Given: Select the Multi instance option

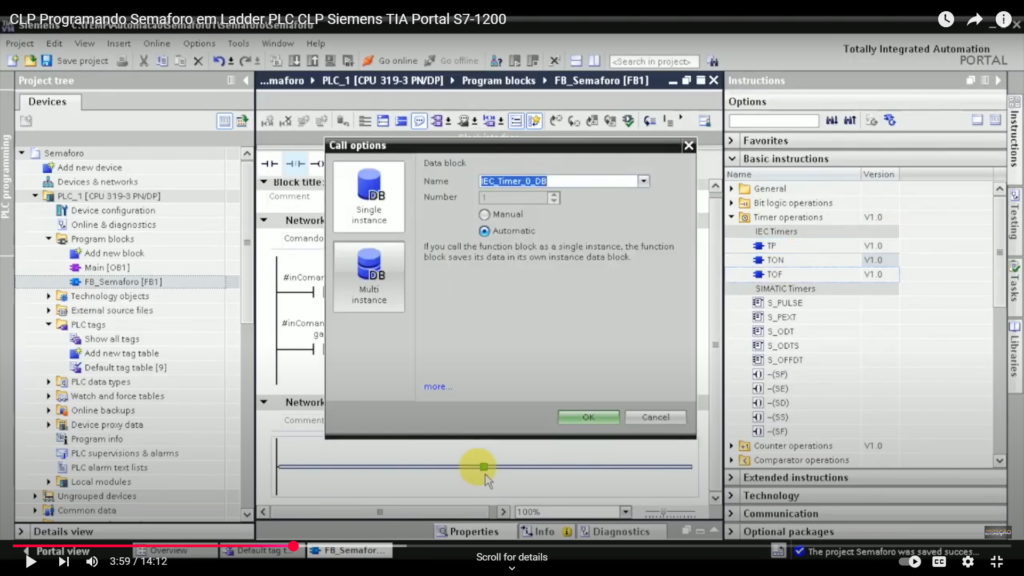Looking at the screenshot, I should click(369, 276).
